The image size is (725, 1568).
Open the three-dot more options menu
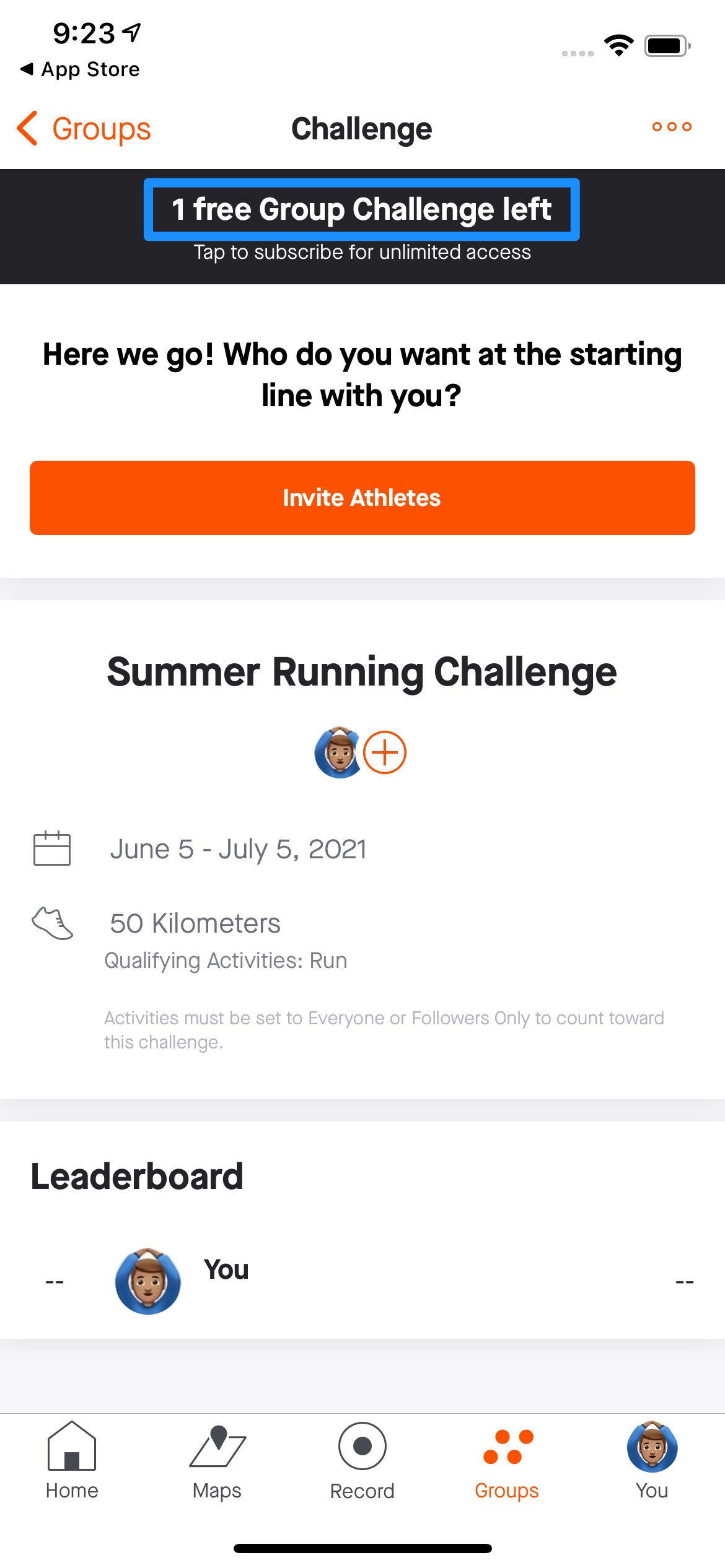click(672, 127)
